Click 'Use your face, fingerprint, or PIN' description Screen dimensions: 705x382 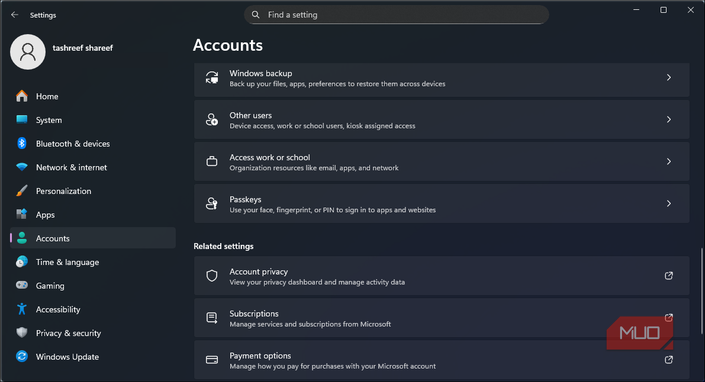pyautogui.click(x=332, y=210)
